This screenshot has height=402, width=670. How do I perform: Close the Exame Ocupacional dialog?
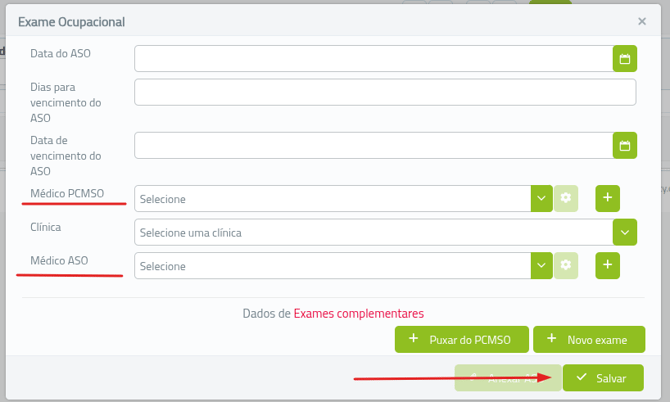642,21
